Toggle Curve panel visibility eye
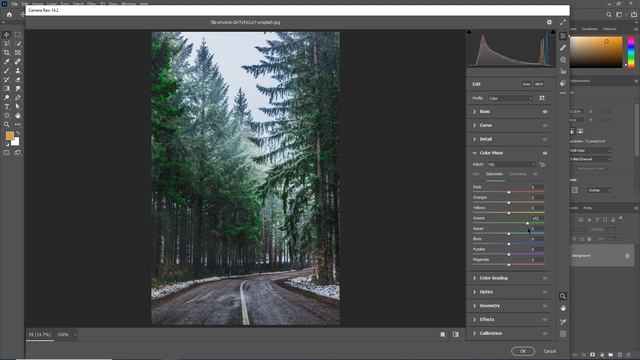Image resolution: width=640 pixels, height=360 pixels. [x=544, y=125]
